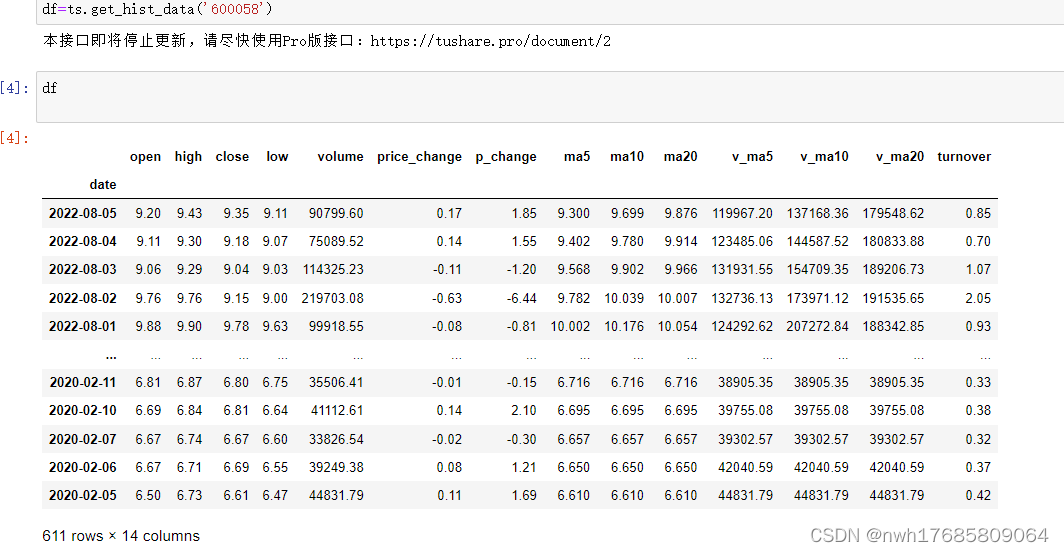Click the 611 rows × 14 columns summary

pyautogui.click(x=121, y=536)
